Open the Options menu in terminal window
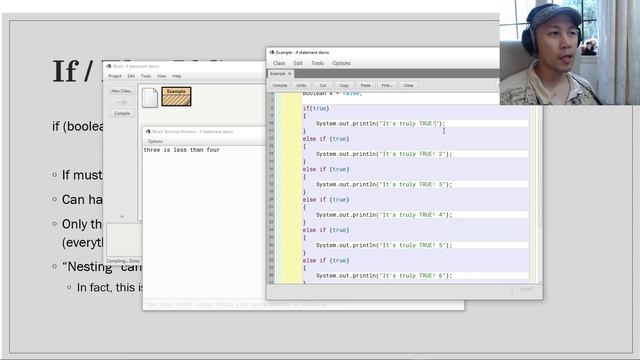 click(x=155, y=141)
